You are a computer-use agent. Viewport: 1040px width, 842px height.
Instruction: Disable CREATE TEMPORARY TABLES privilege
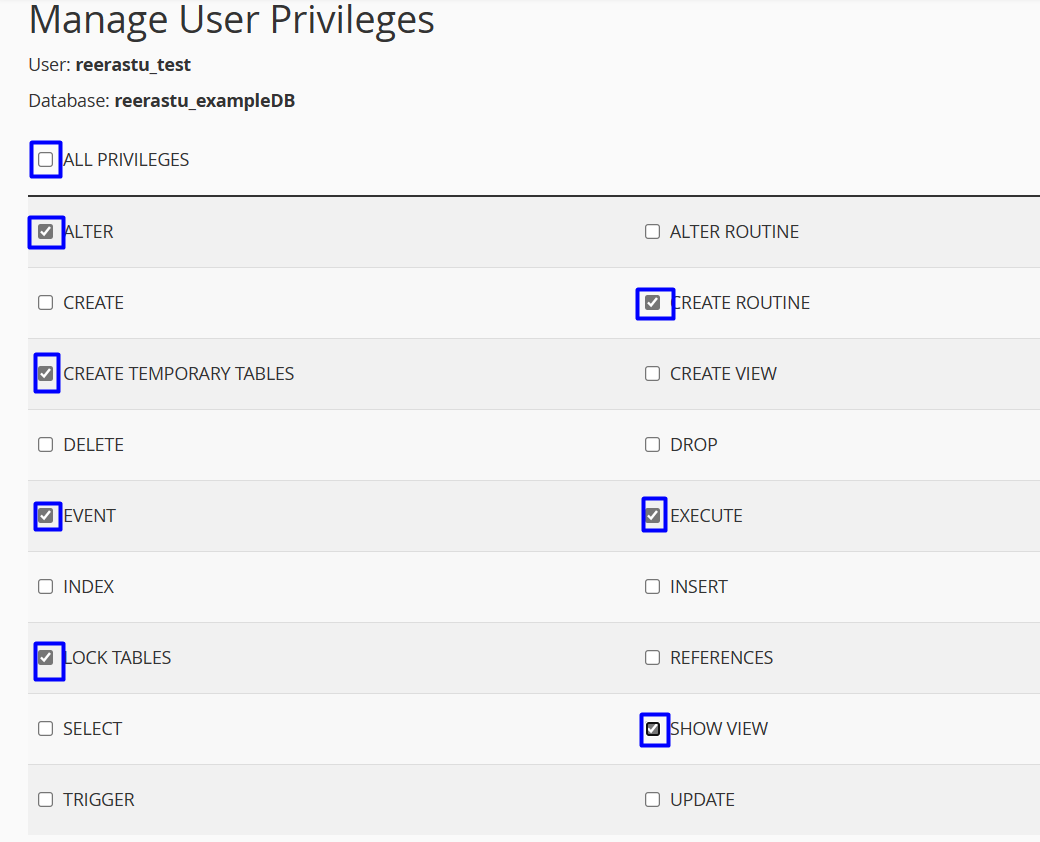click(x=46, y=374)
